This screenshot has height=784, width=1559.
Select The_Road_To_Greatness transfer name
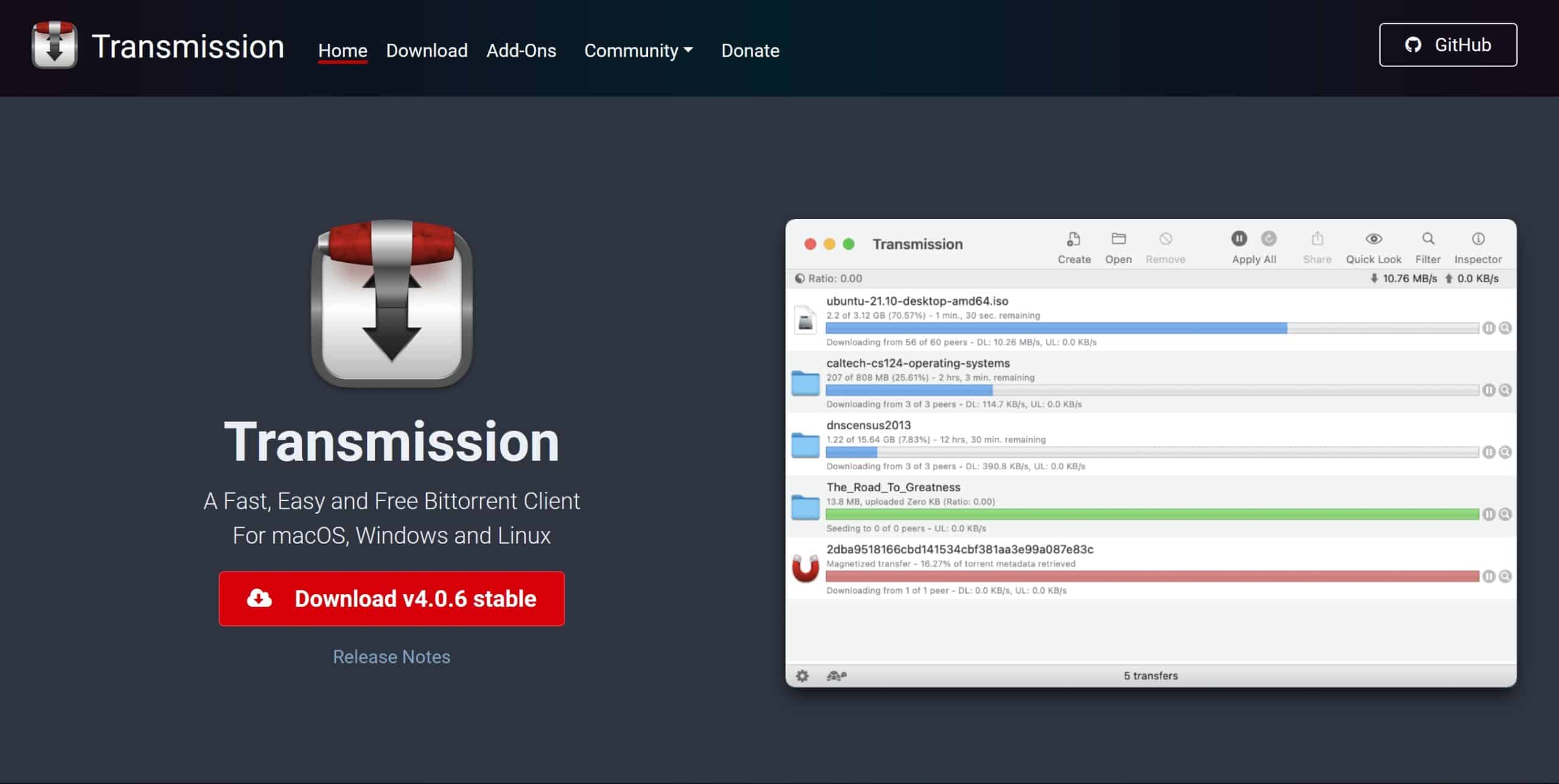893,487
